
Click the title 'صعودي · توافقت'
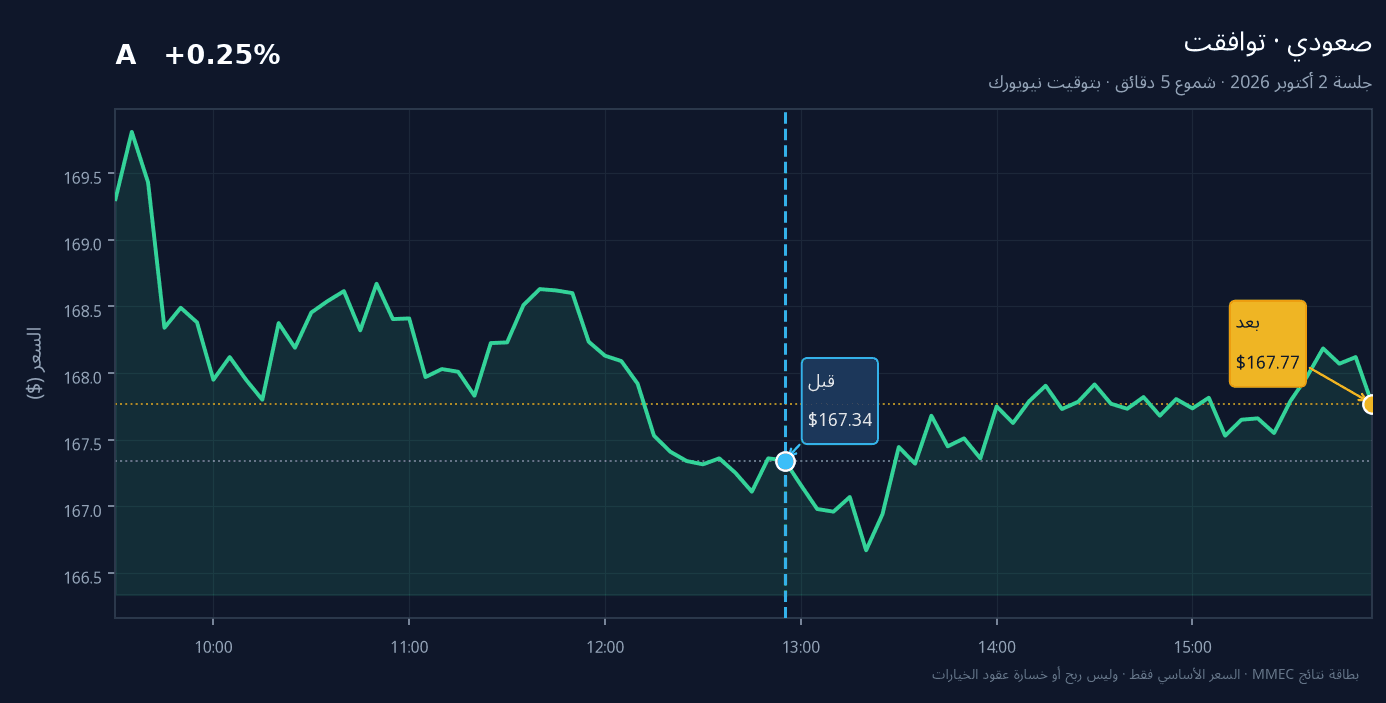point(1277,43)
